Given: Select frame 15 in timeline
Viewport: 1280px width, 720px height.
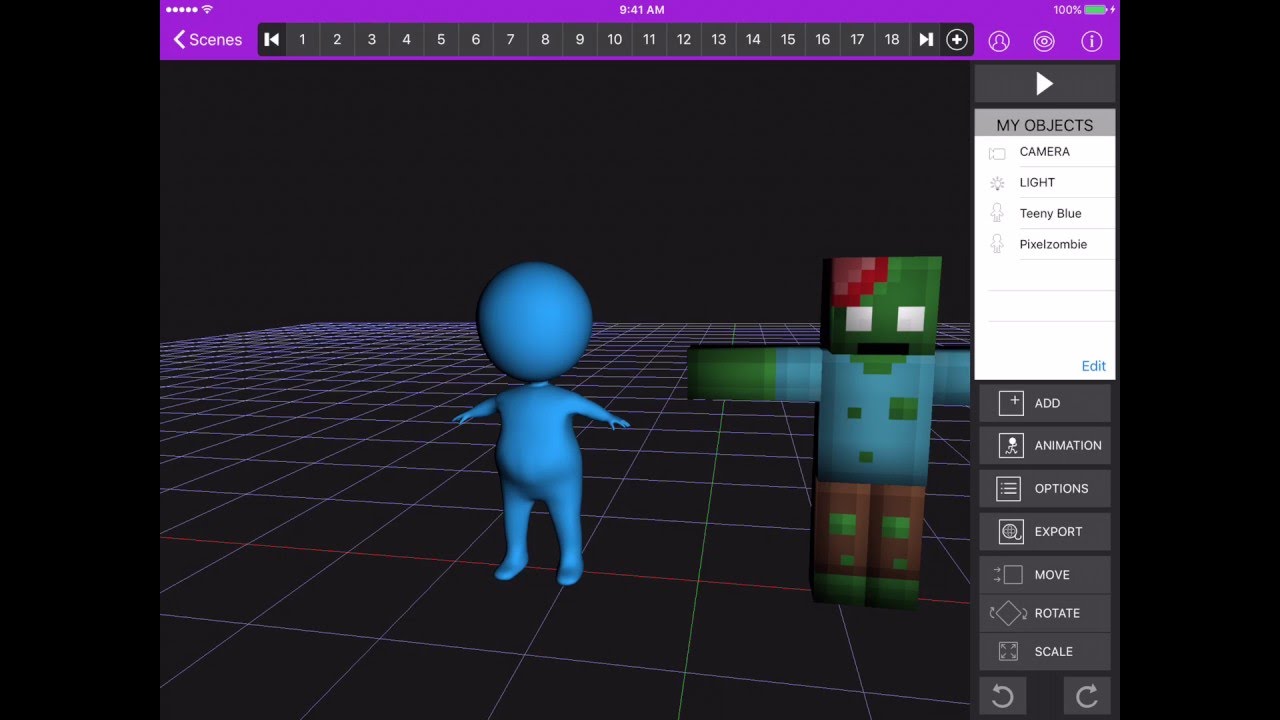Looking at the screenshot, I should coord(788,39).
